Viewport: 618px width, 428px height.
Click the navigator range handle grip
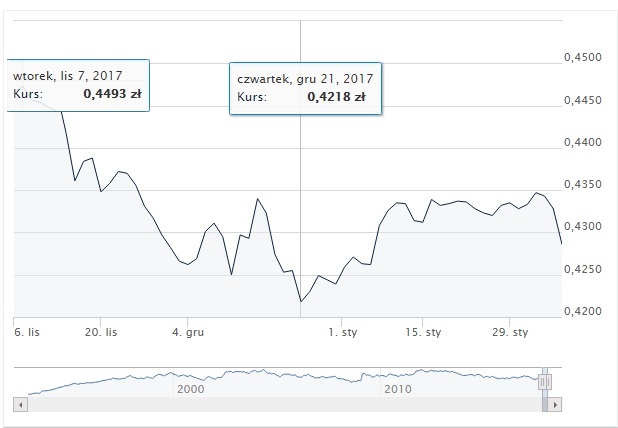pyautogui.click(x=545, y=381)
